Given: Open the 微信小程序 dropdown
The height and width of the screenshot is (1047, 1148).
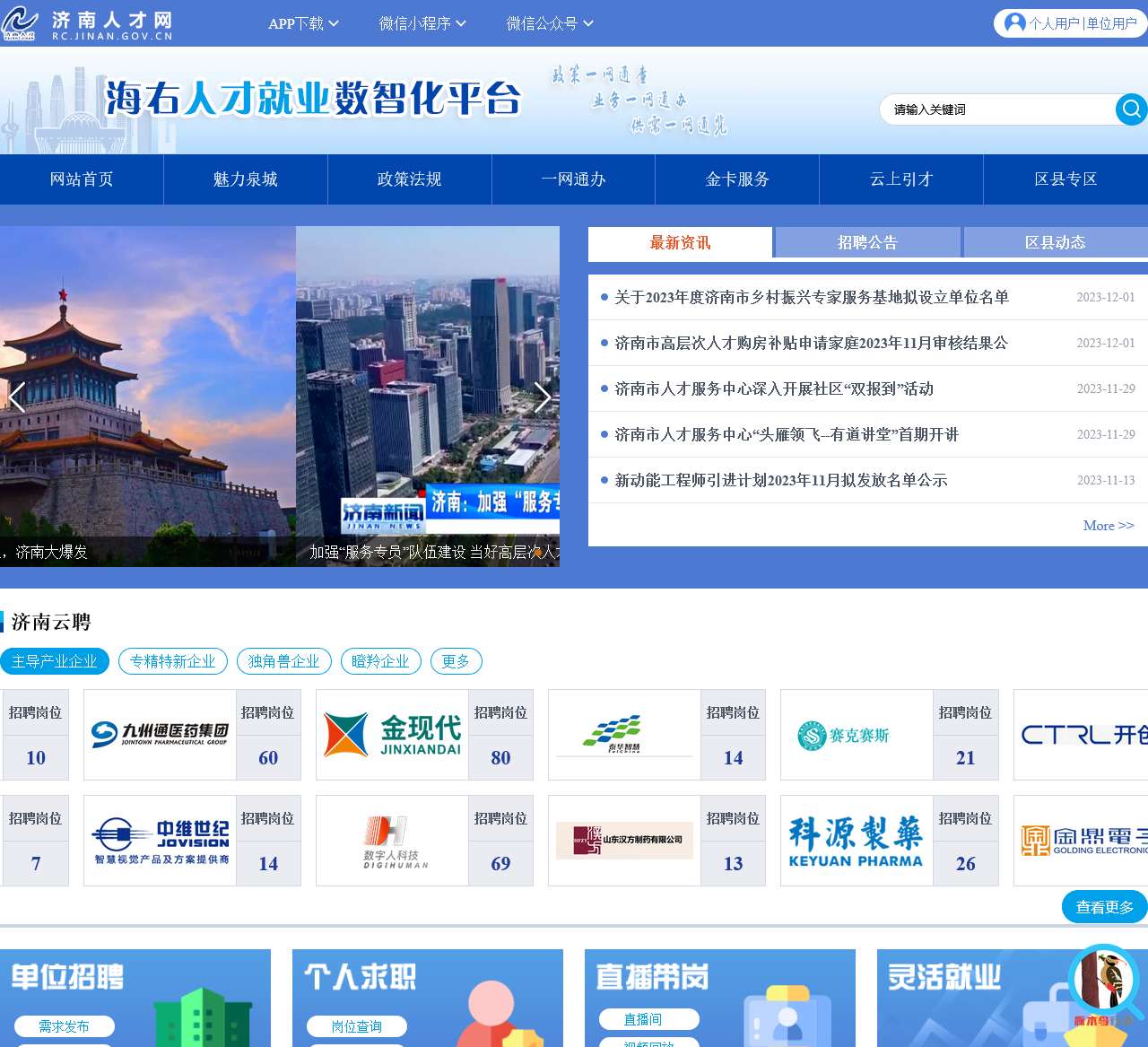Looking at the screenshot, I should point(422,23).
